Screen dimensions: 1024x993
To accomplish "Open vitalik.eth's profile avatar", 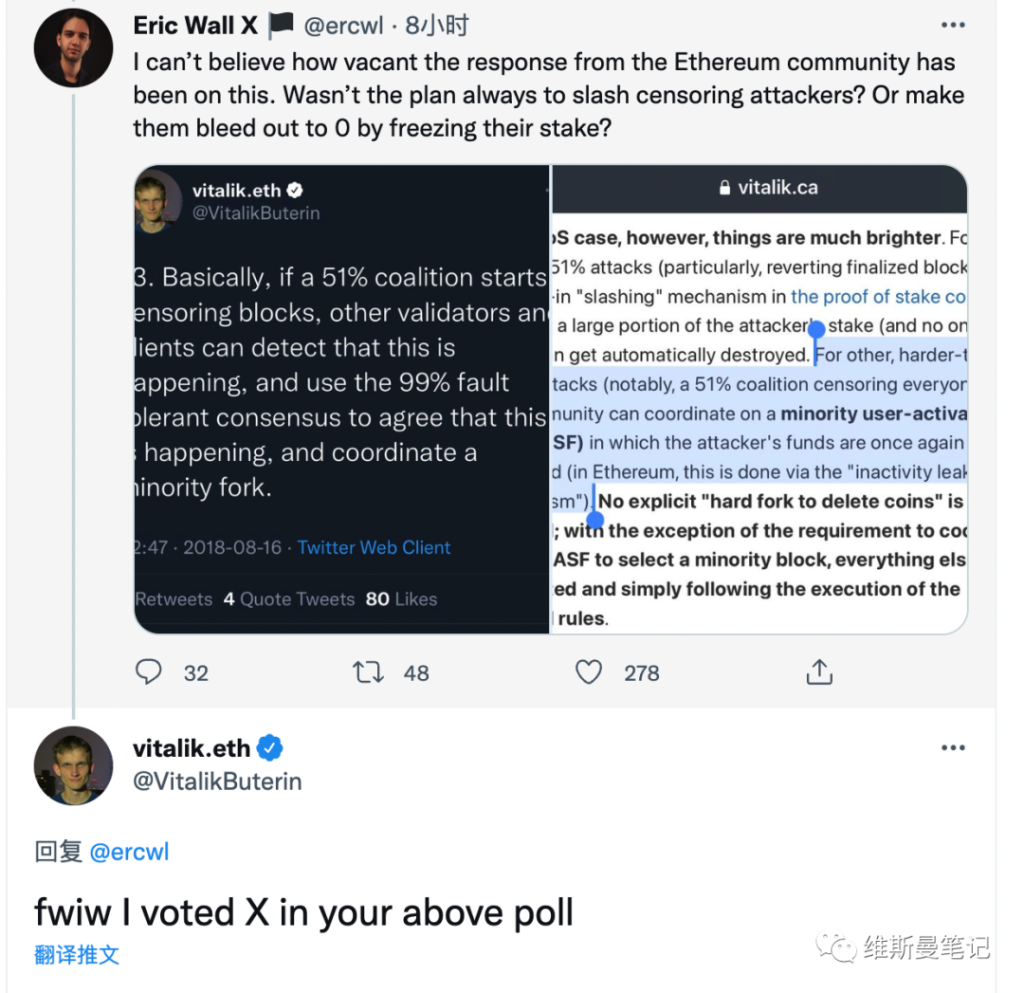I will pyautogui.click(x=73, y=765).
